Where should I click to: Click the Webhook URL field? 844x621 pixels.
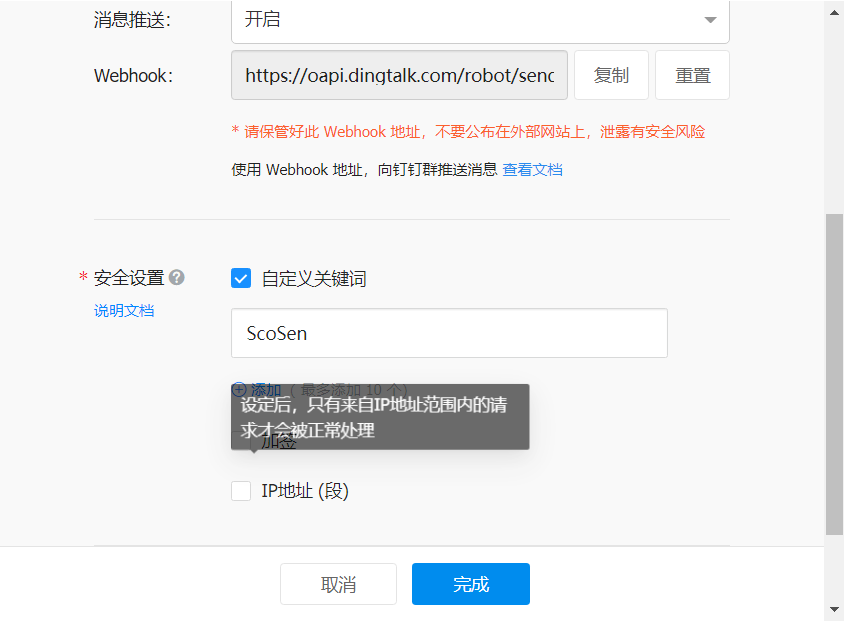tap(399, 76)
